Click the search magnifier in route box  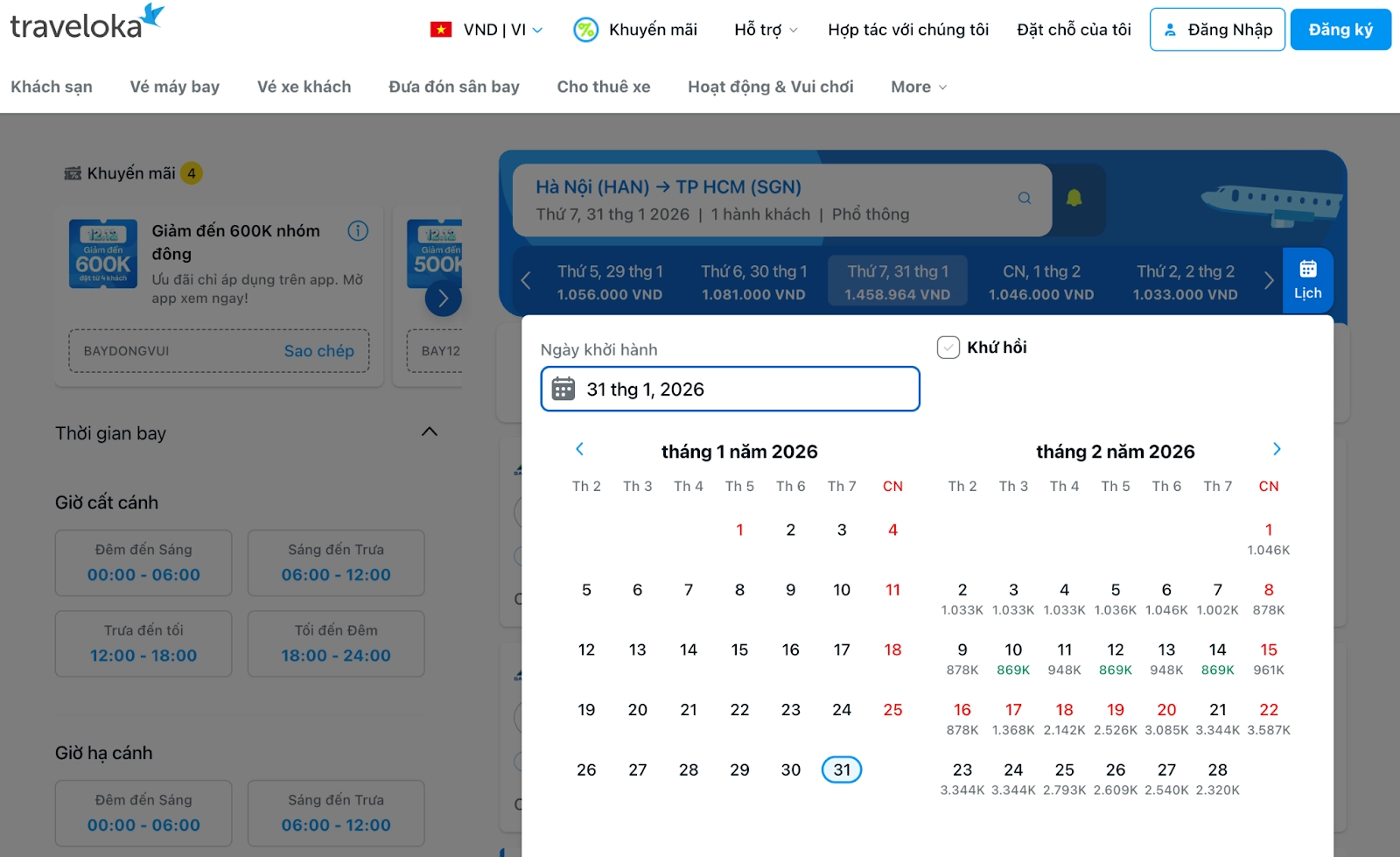[1024, 199]
